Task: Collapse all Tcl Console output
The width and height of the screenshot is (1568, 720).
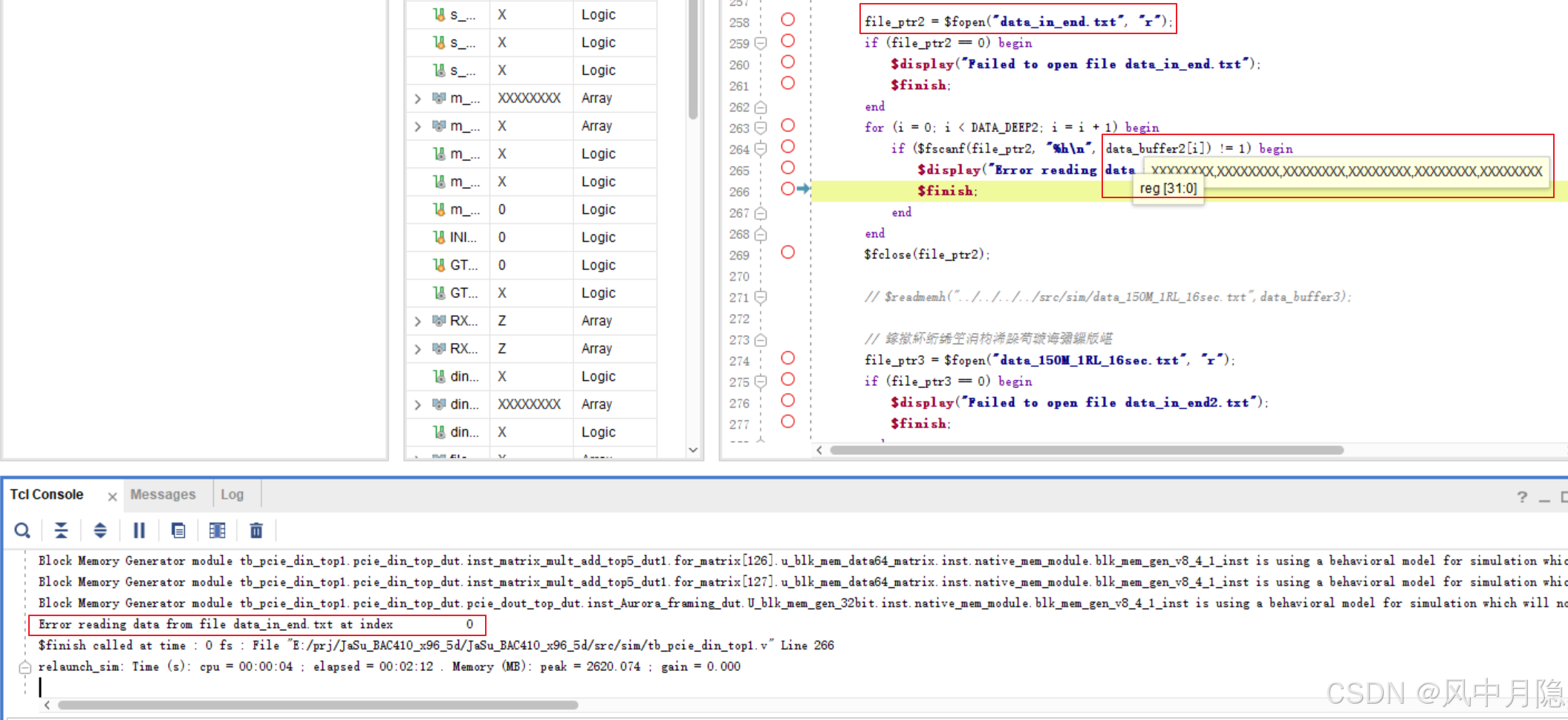Action: [x=61, y=530]
